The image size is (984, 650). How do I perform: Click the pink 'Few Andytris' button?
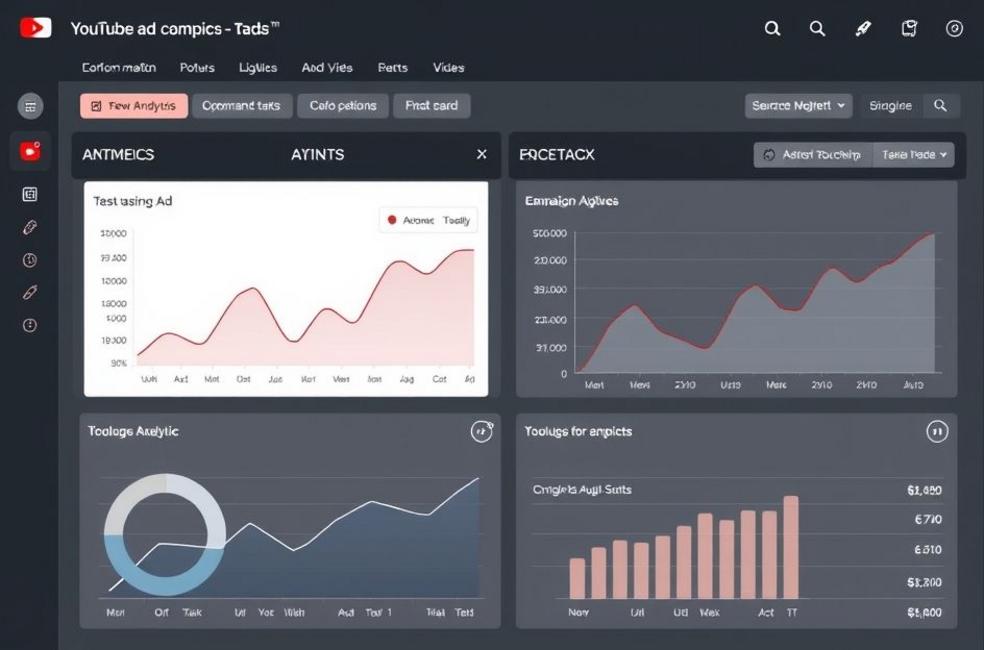134,105
